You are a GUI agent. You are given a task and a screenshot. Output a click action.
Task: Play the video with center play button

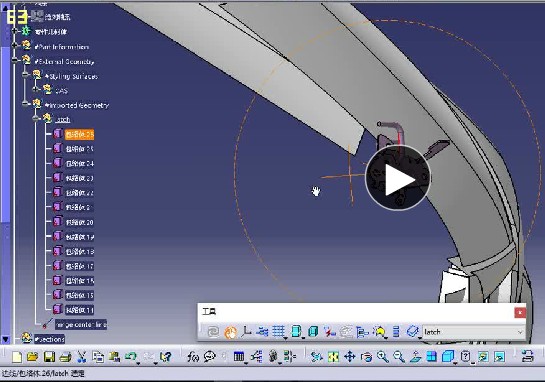[x=398, y=178]
